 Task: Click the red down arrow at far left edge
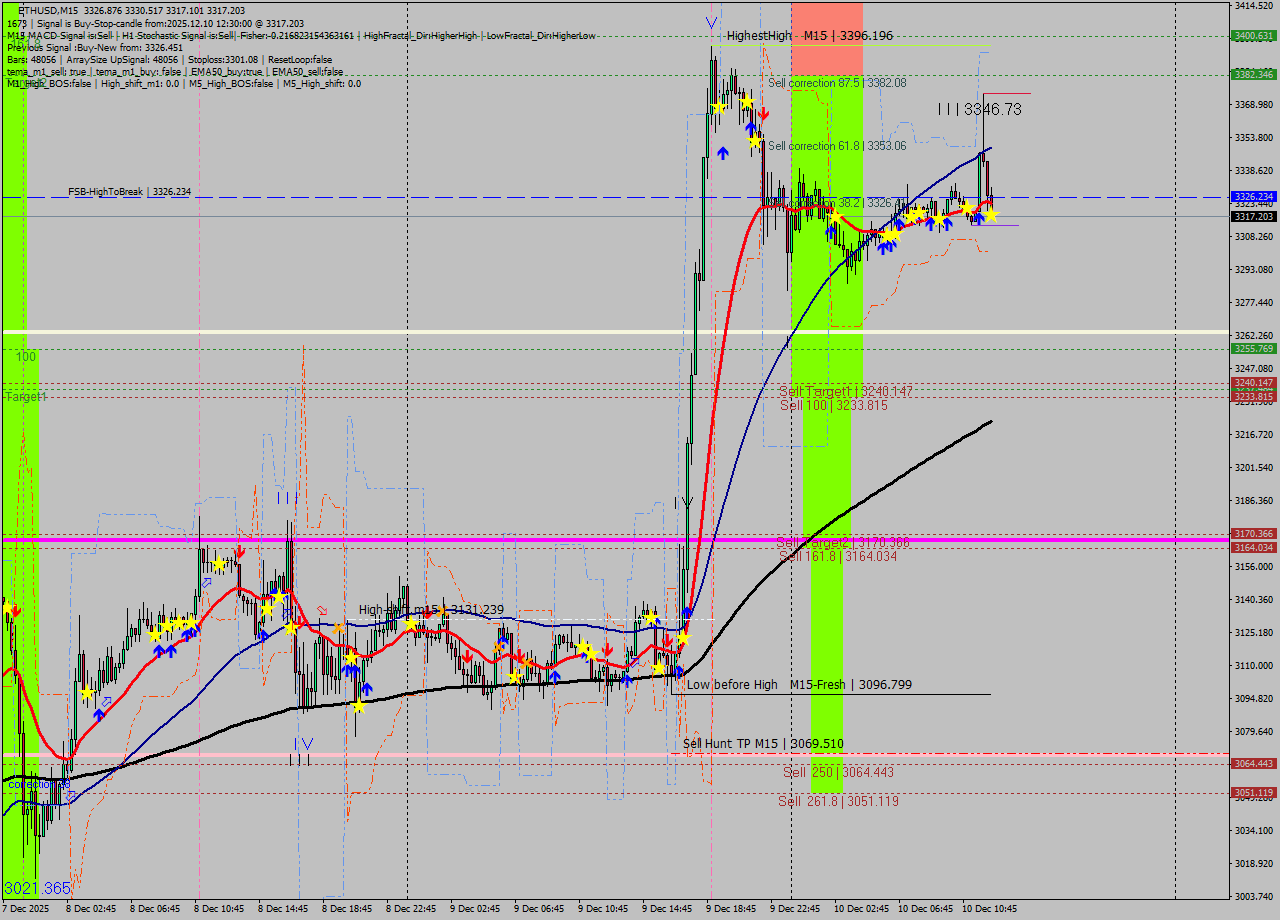point(16,610)
